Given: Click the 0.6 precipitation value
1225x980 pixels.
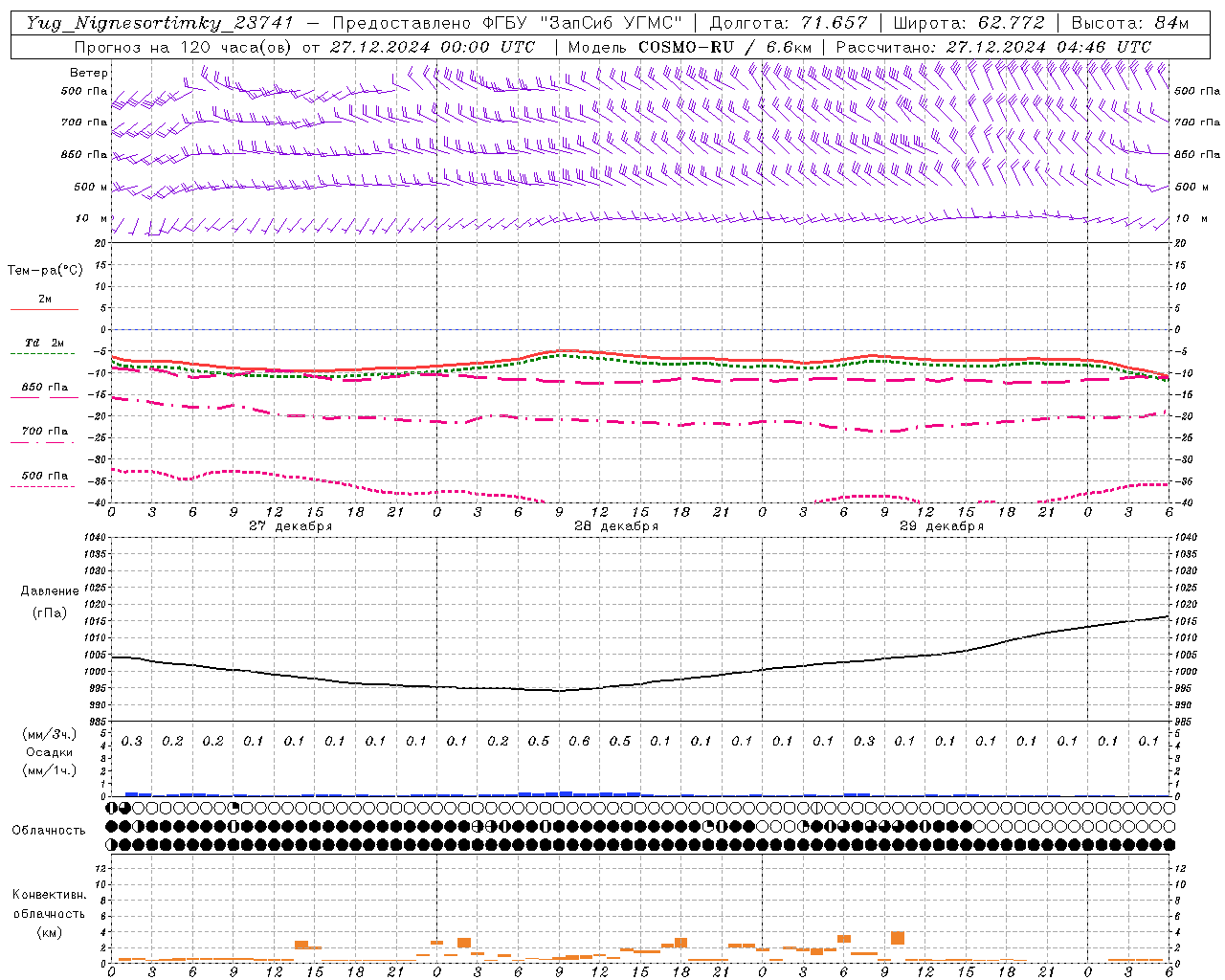Looking at the screenshot, I should [x=579, y=742].
